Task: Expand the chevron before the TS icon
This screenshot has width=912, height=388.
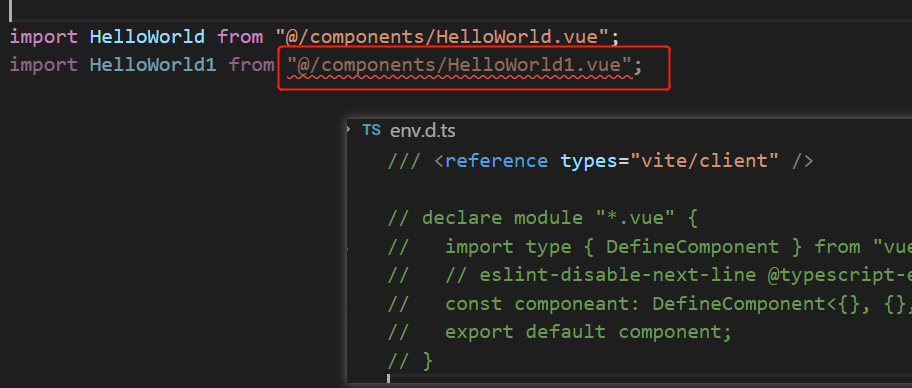Action: point(349,129)
